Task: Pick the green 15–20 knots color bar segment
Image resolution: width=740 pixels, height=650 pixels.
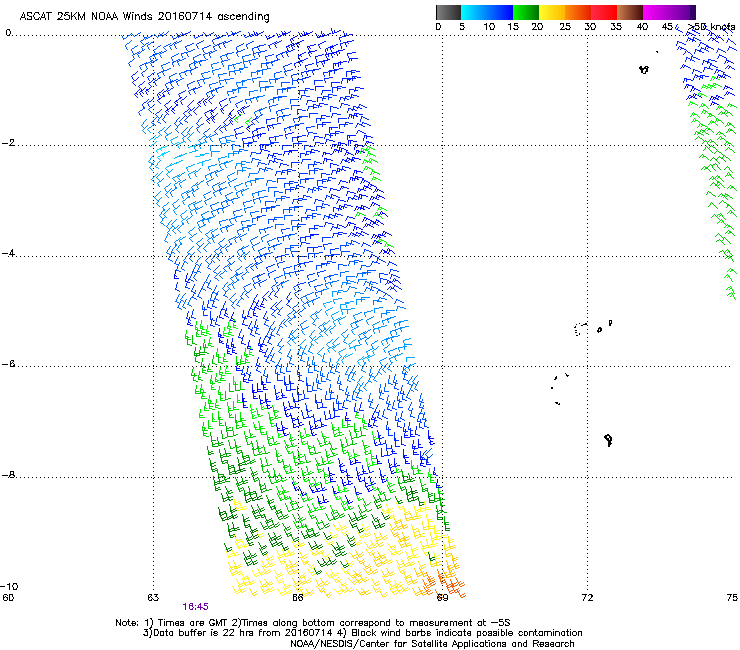Action: 526,12
